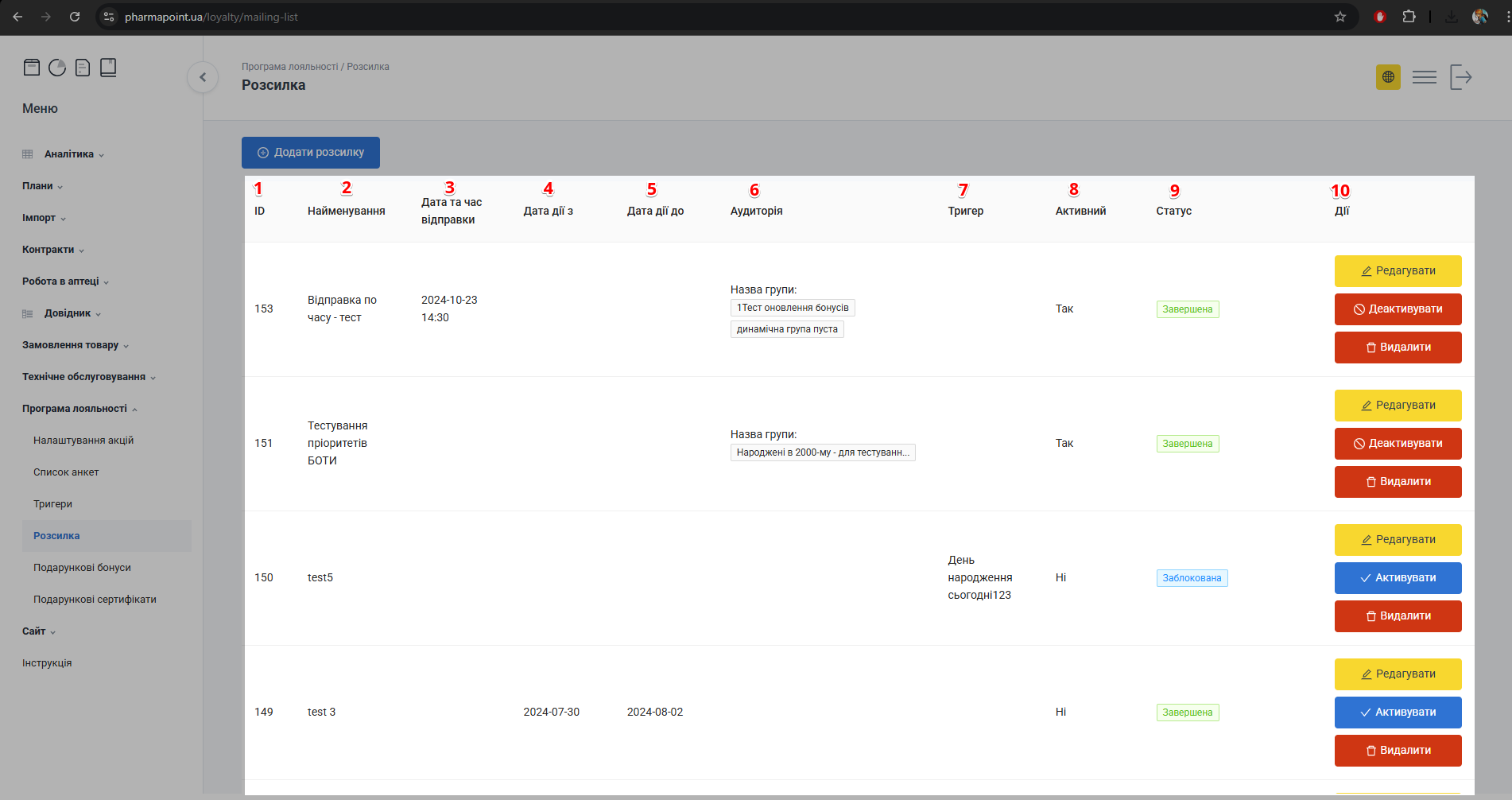Delete the mailing with ID 151
The image size is (1512, 800).
(1398, 482)
